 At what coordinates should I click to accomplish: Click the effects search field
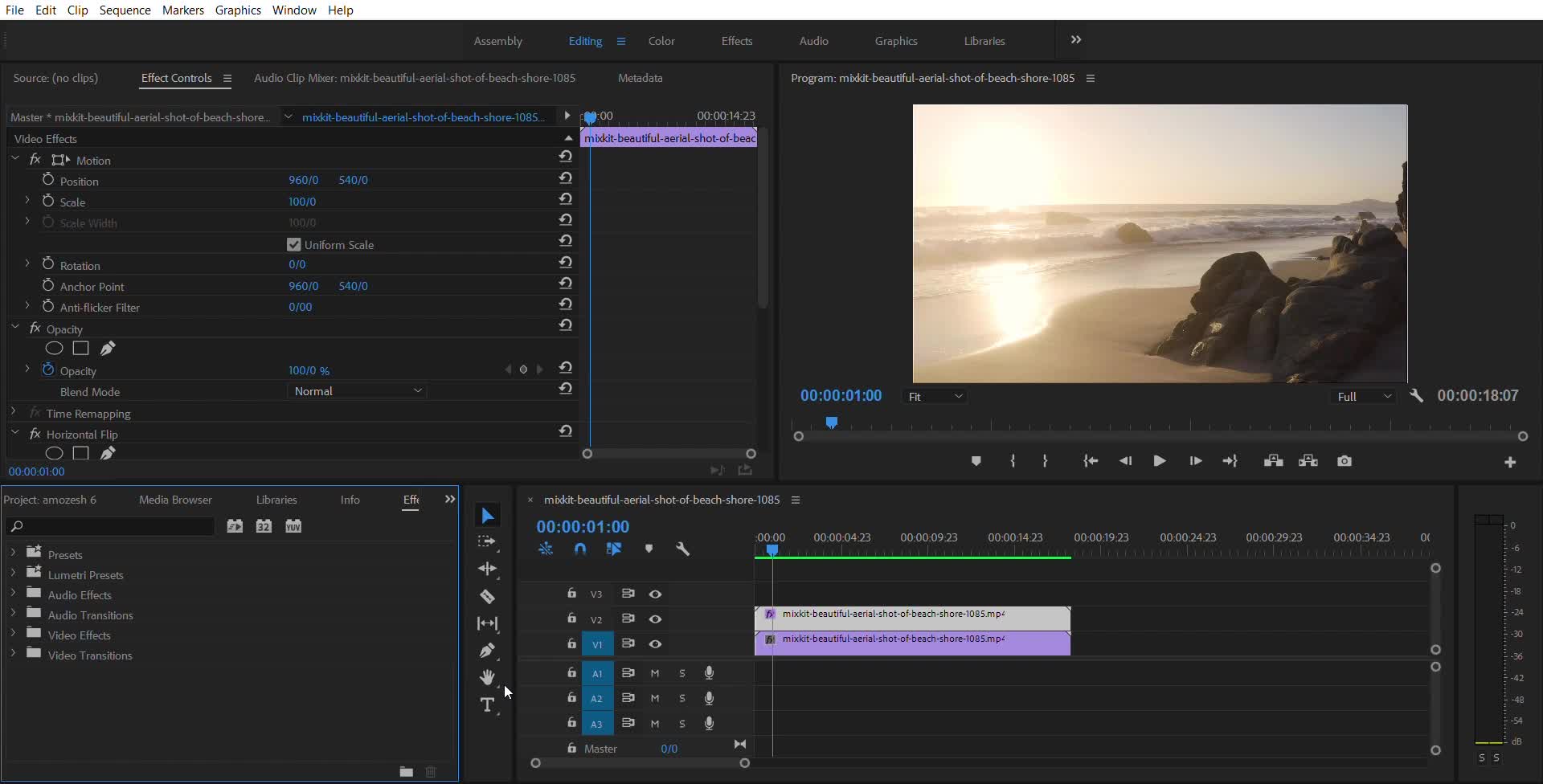click(113, 527)
